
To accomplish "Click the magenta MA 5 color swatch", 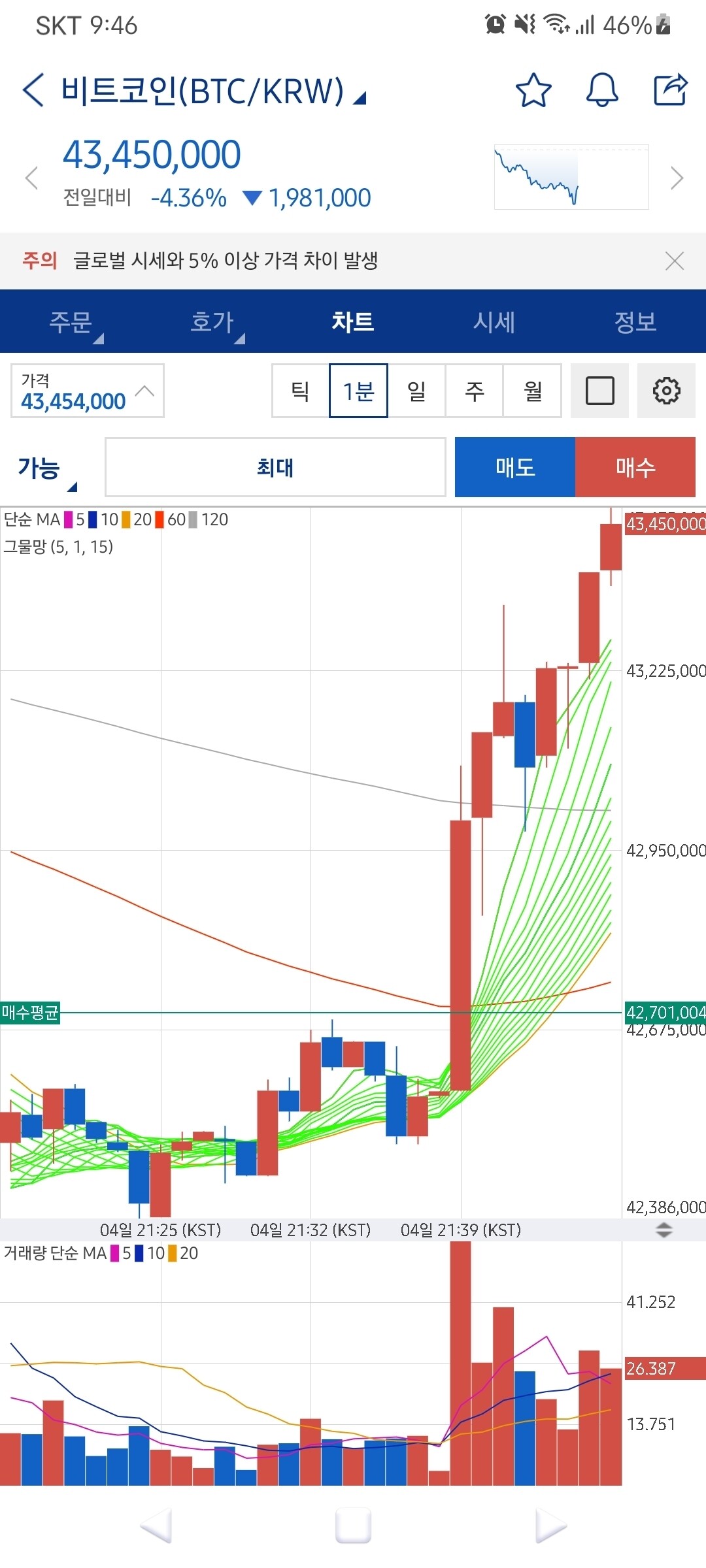I will 68,520.
